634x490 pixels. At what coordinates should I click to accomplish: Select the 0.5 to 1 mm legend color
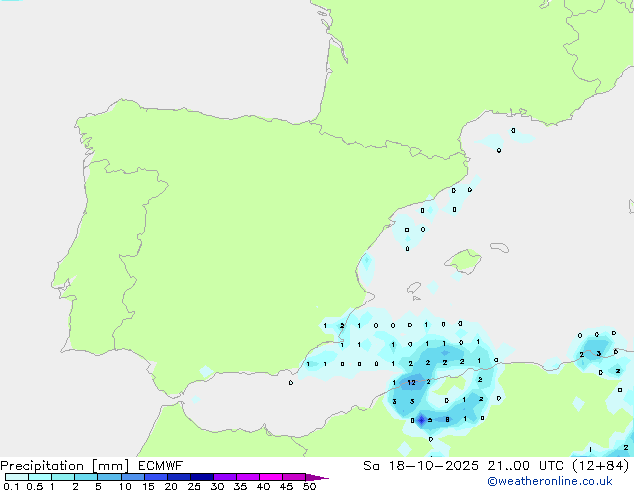click(x=40, y=477)
